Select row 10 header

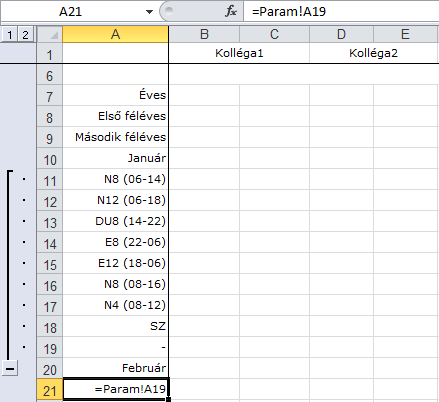[x=50, y=159]
